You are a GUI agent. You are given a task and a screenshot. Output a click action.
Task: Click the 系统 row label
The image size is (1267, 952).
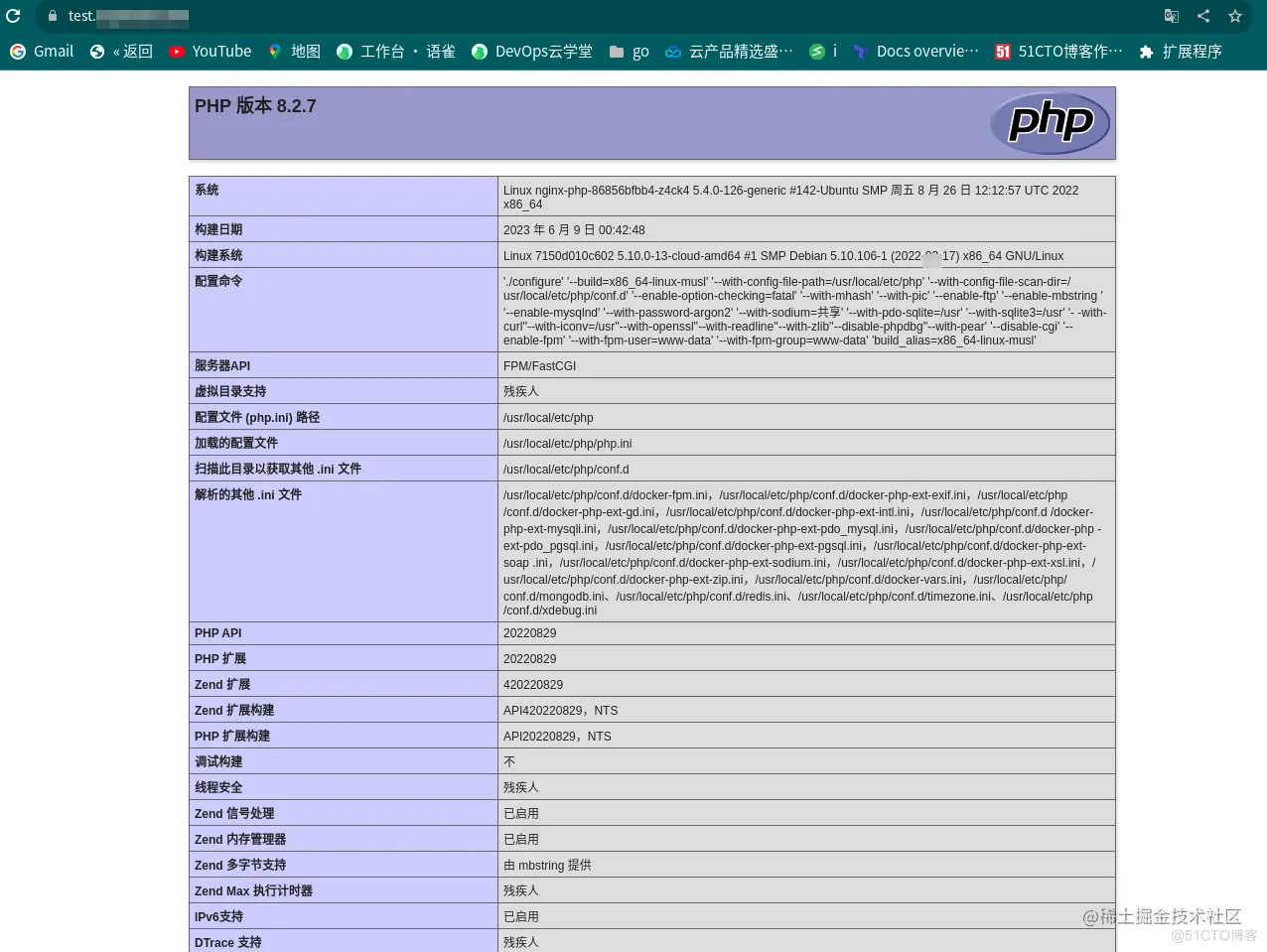pos(207,190)
